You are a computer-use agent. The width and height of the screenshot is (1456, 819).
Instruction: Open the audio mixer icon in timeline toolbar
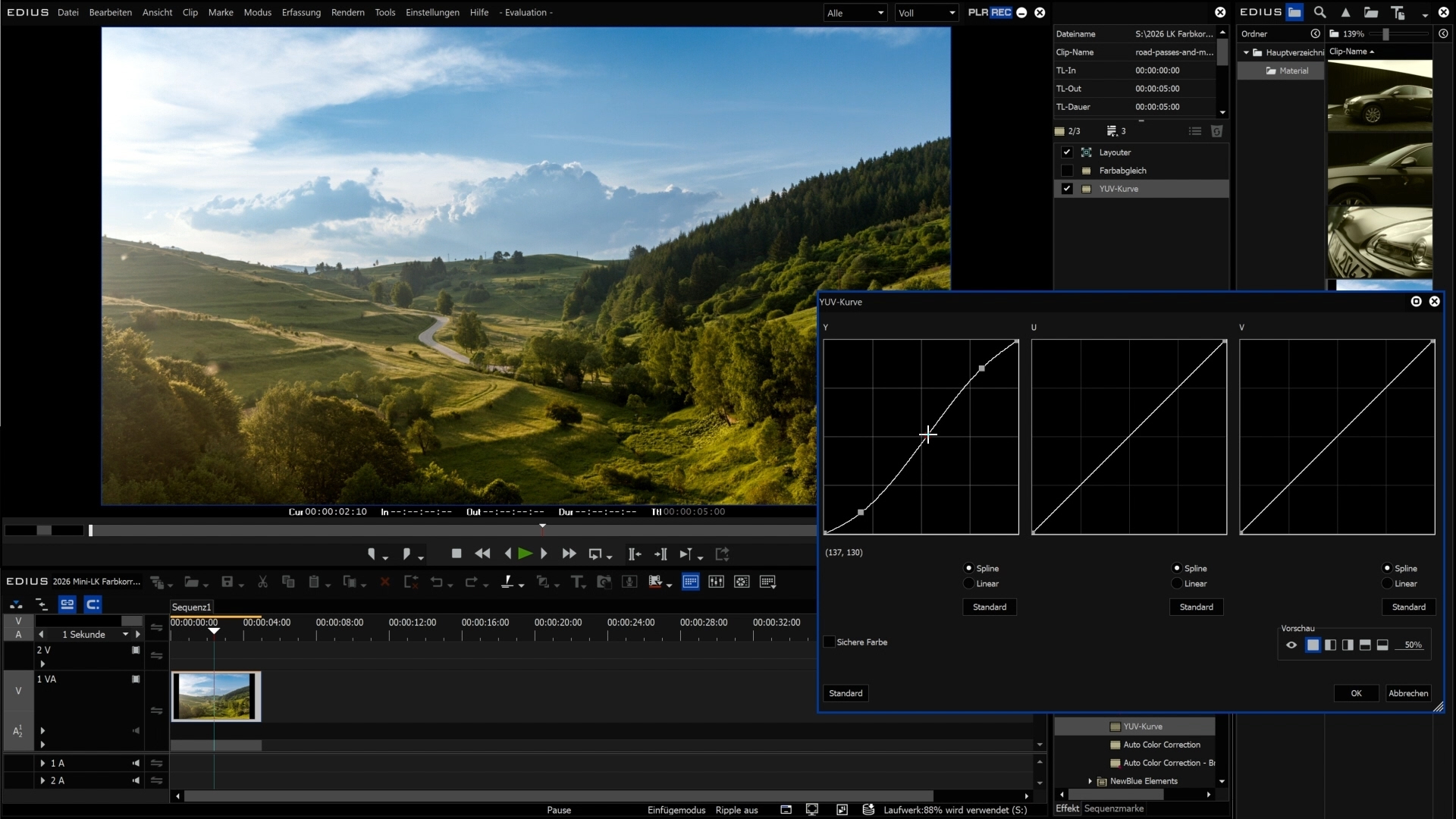(x=716, y=582)
